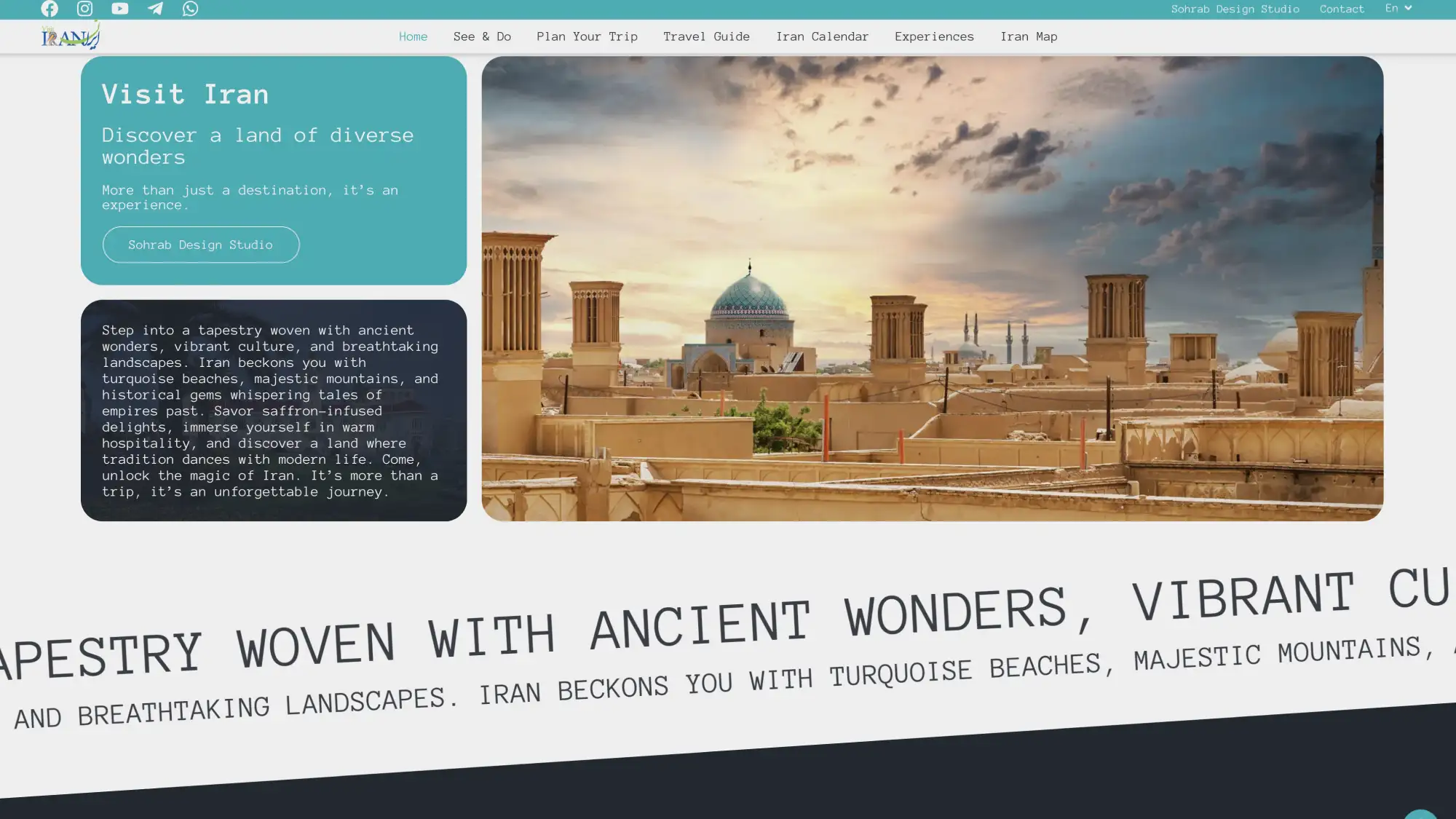The image size is (1456, 819).
Task: Open the Iran Map page
Action: tap(1029, 36)
